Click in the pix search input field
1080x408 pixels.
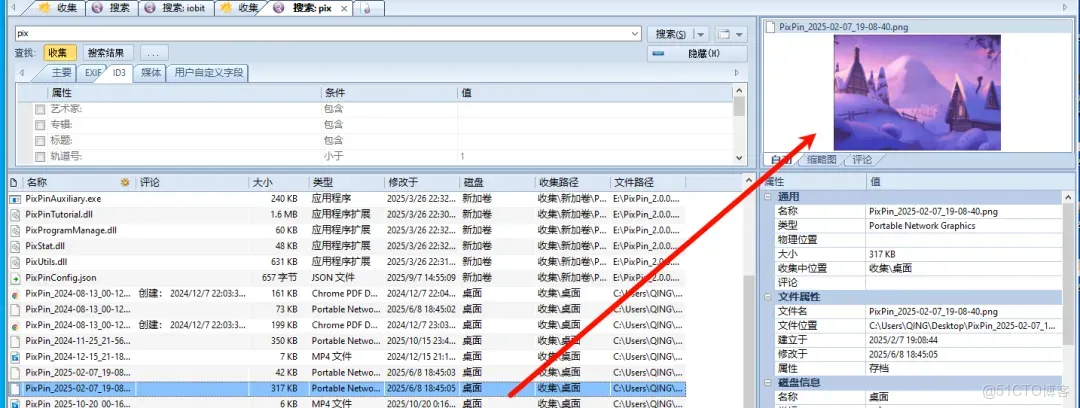(322, 33)
